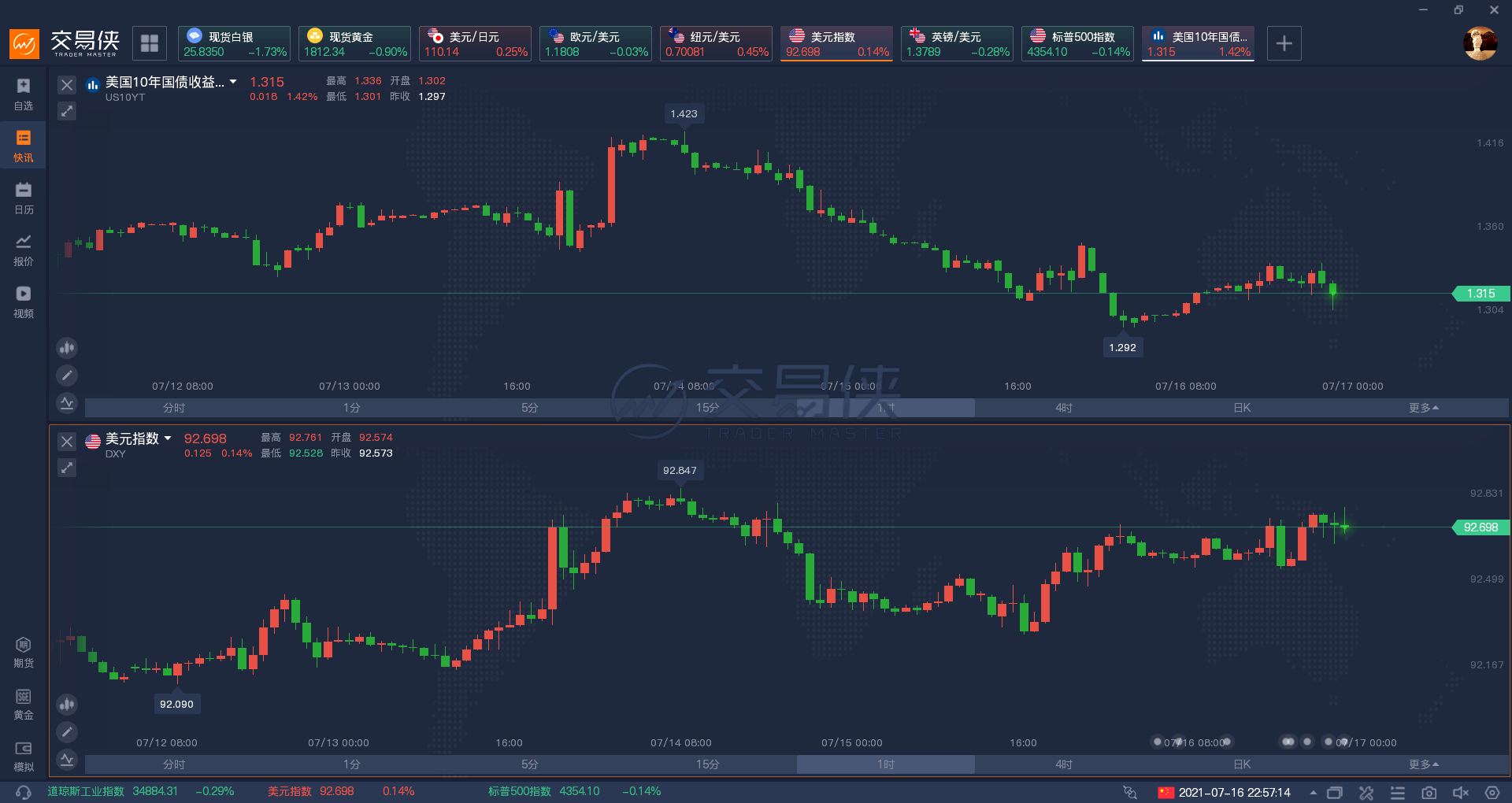Click the crossed tools icon in status bar
Image resolution: width=1512 pixels, height=803 pixels.
[1366, 792]
